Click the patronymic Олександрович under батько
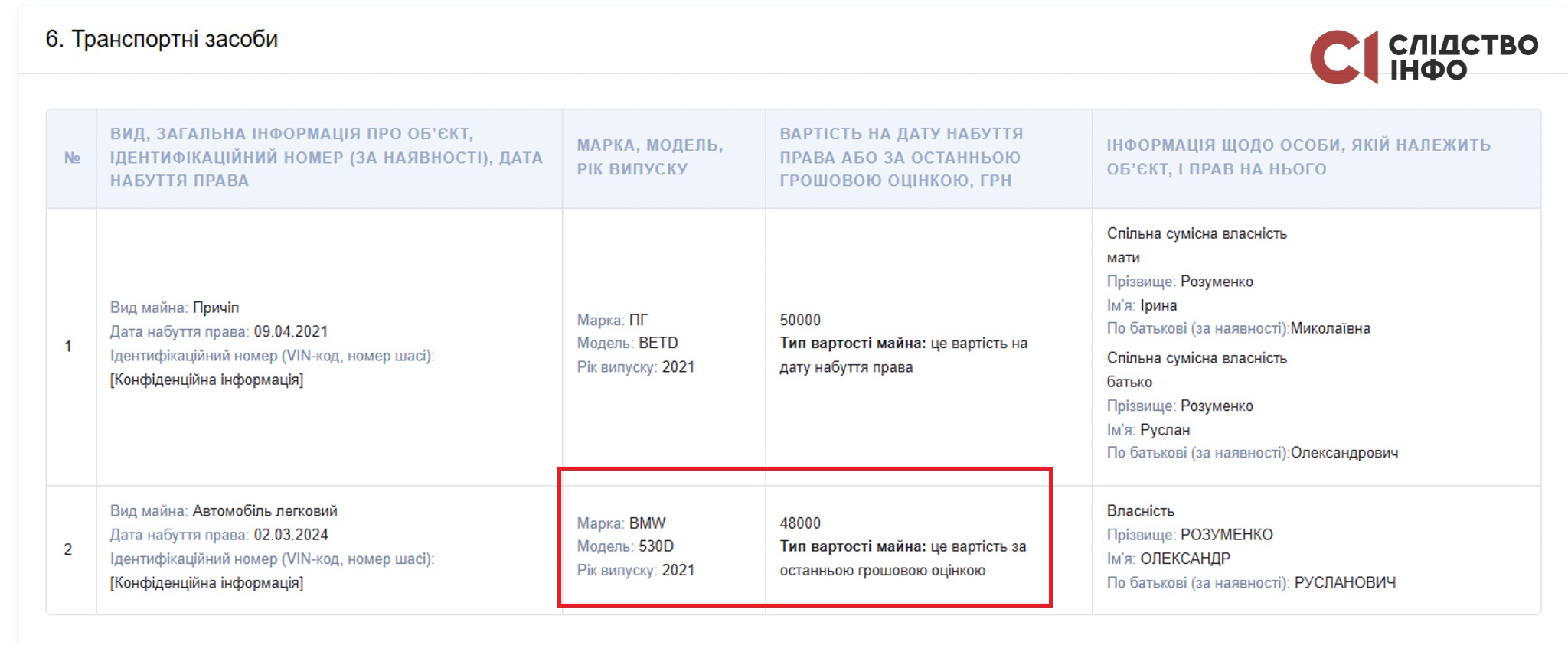This screenshot has width=1568, height=645. point(1344,453)
